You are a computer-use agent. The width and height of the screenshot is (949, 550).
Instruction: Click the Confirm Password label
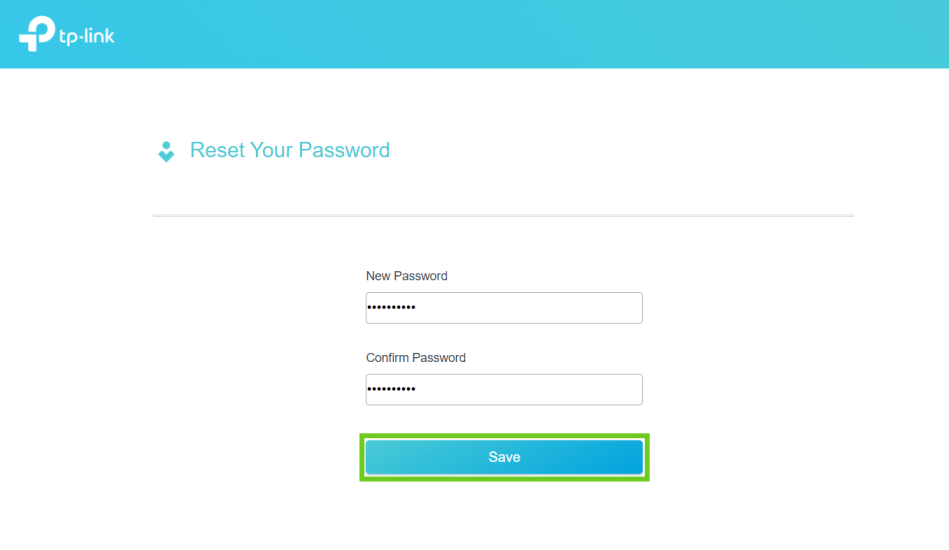(416, 358)
